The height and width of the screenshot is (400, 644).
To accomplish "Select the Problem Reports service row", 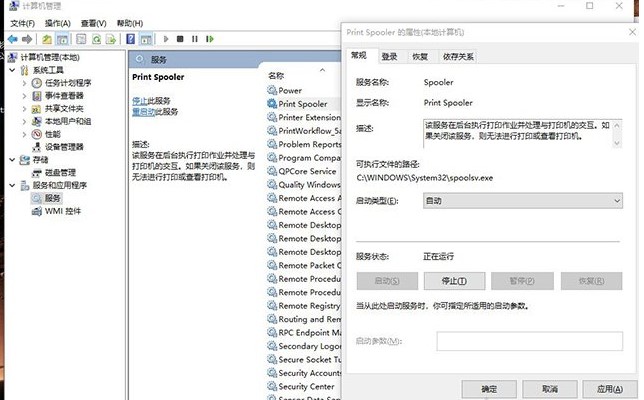I will coord(304,144).
